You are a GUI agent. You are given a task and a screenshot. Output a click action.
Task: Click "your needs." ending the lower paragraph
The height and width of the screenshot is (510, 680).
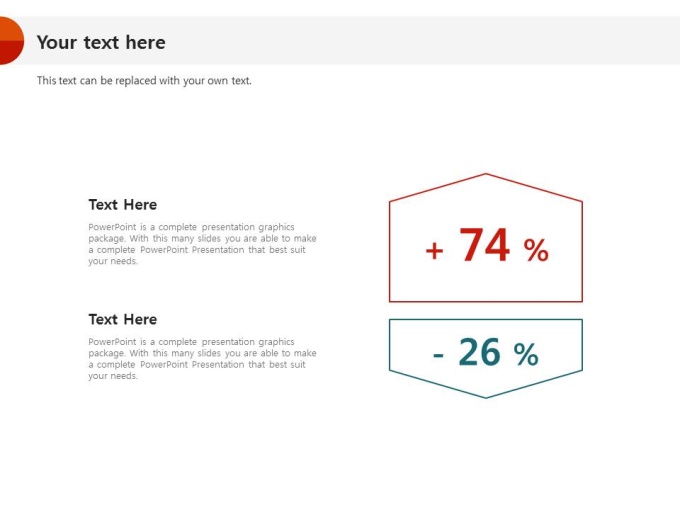pos(113,376)
